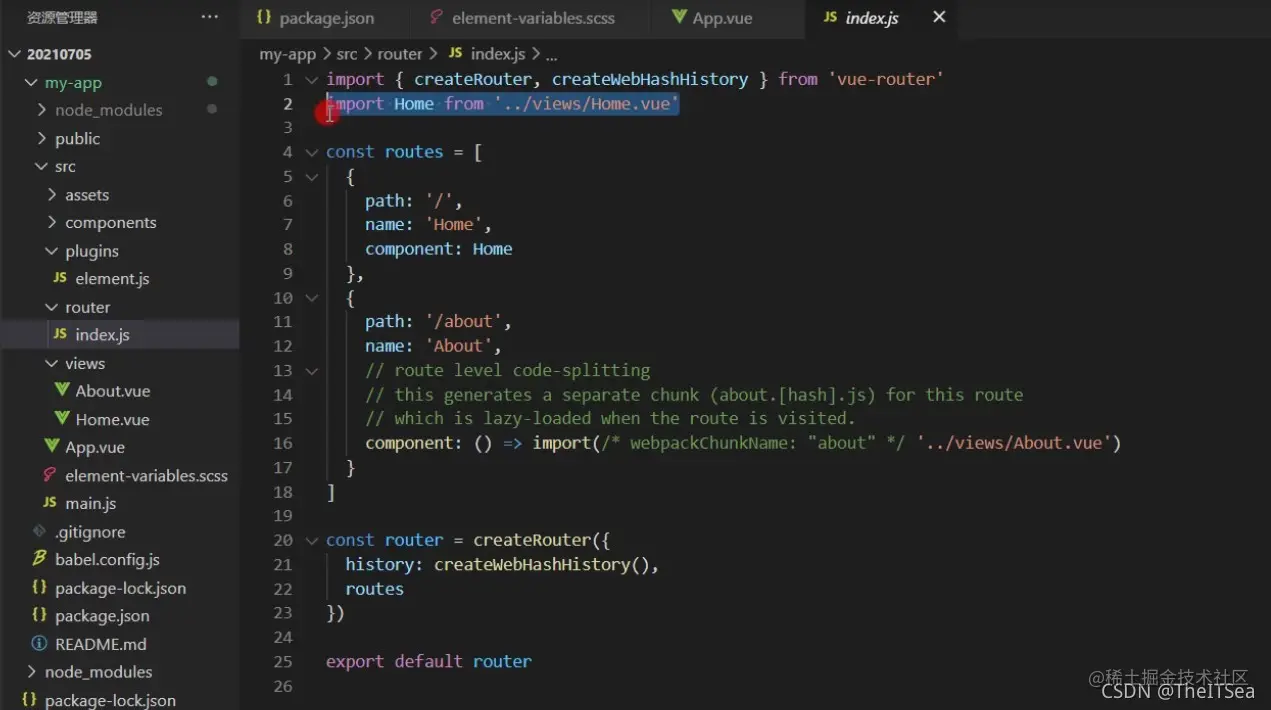Fold the comment block at line 13
Screen dimensions: 1271x710
(x=311, y=370)
